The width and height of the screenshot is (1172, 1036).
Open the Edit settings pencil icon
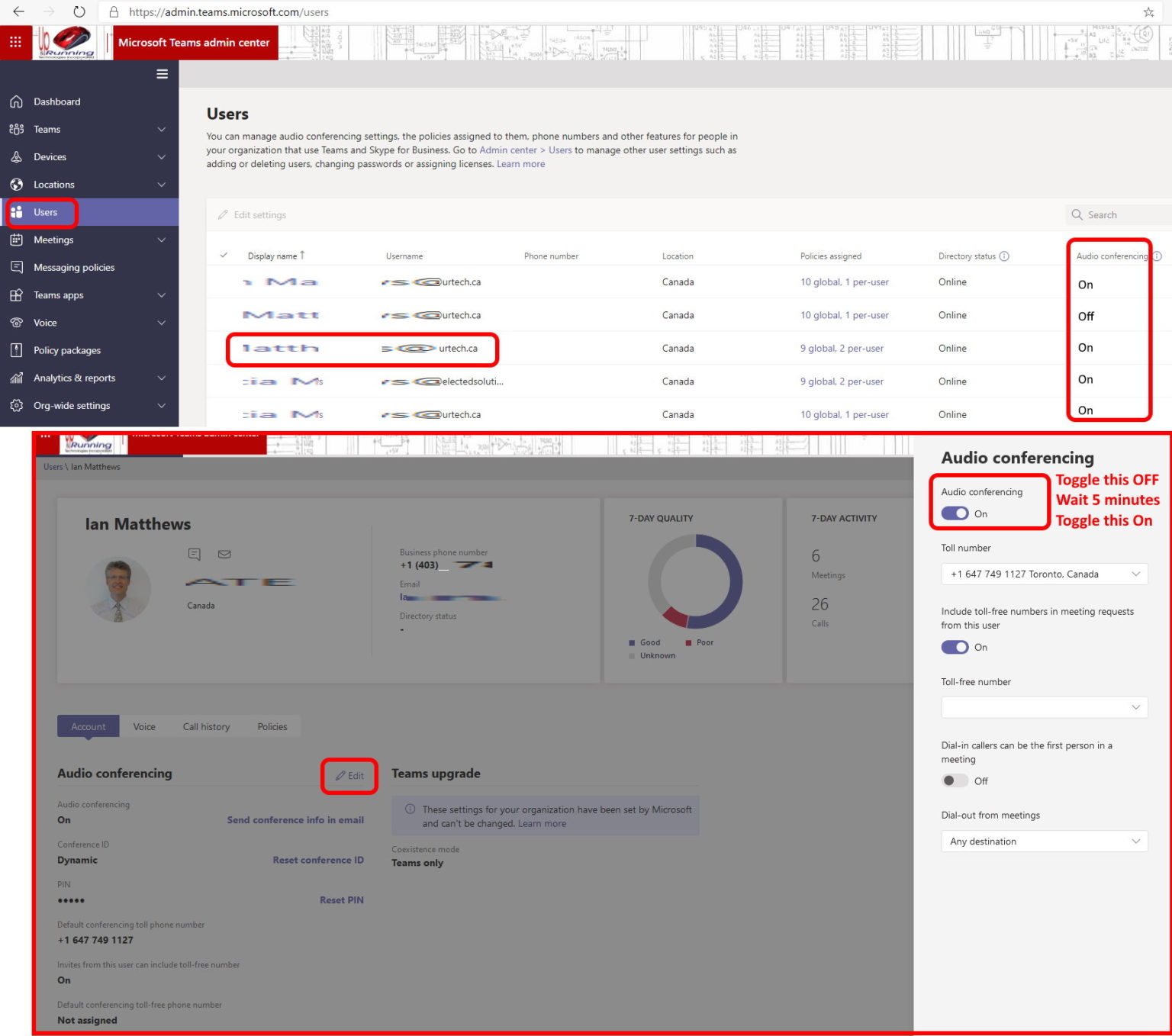click(x=222, y=214)
